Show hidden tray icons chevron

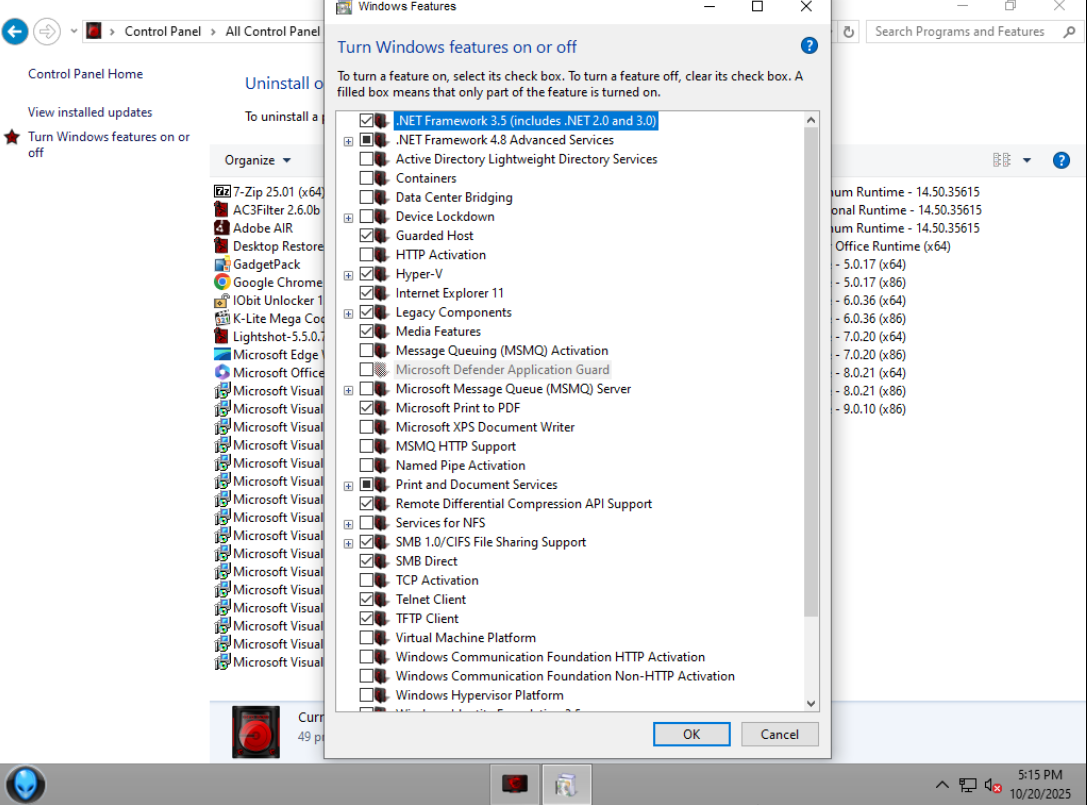point(942,785)
